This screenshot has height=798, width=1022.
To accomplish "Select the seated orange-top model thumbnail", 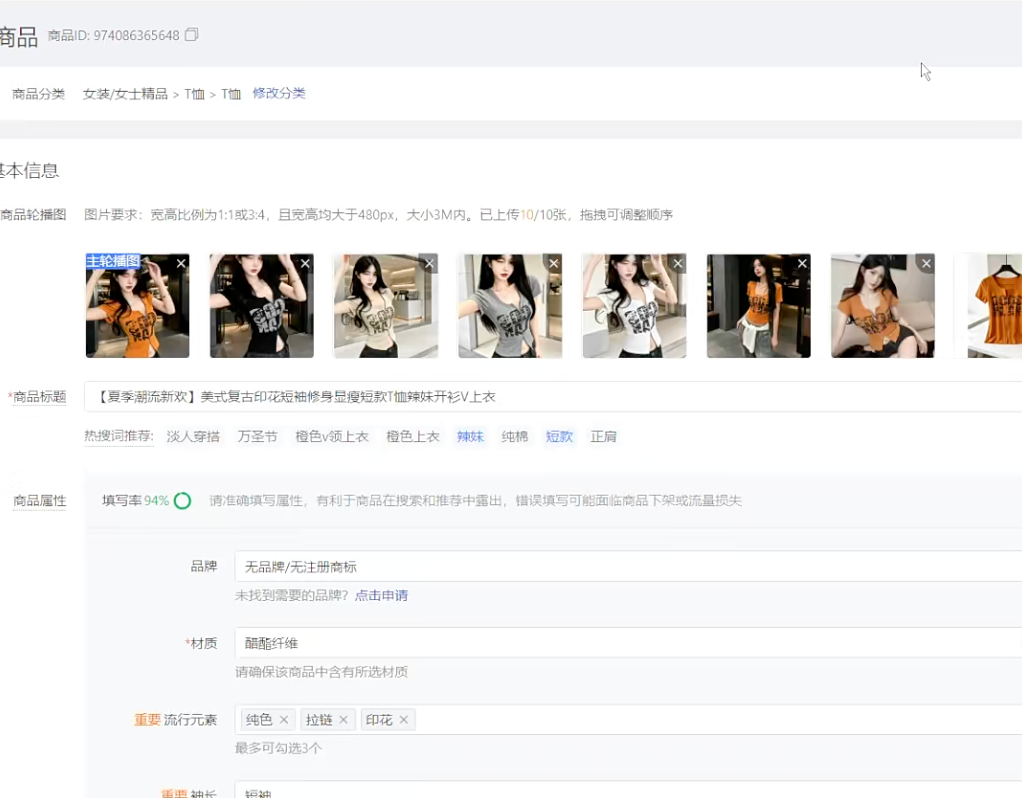I will click(883, 306).
